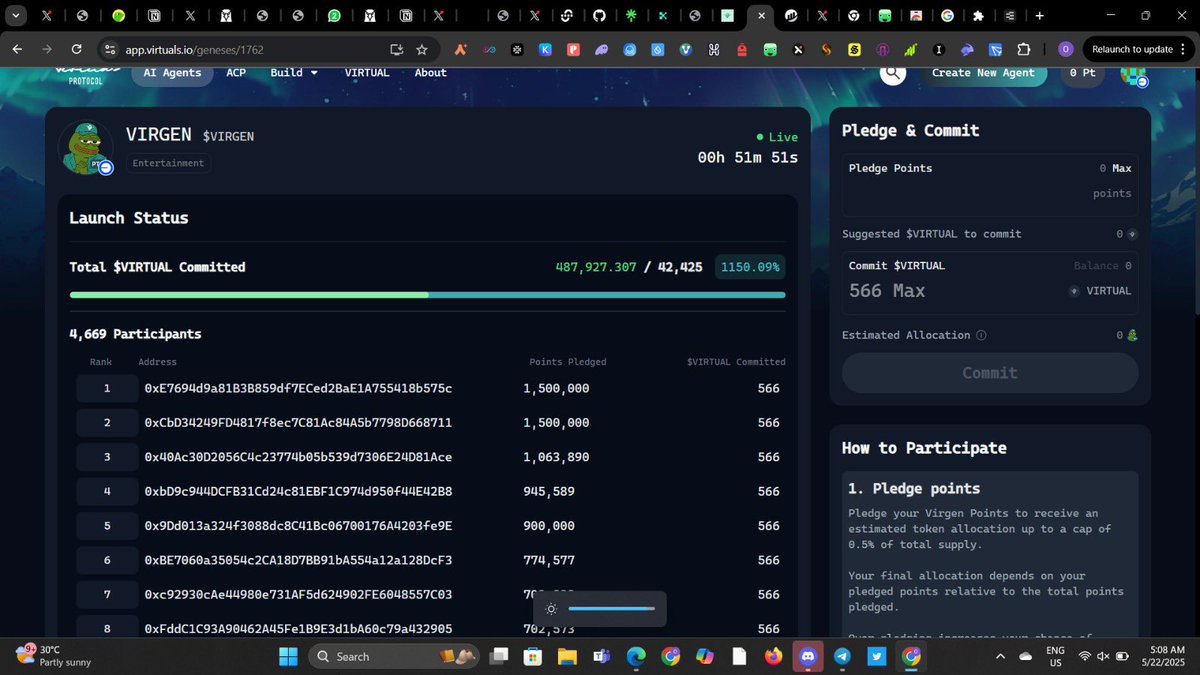Click the VIRGEN Pepe agent avatar
1200x675 pixels.
click(x=84, y=148)
